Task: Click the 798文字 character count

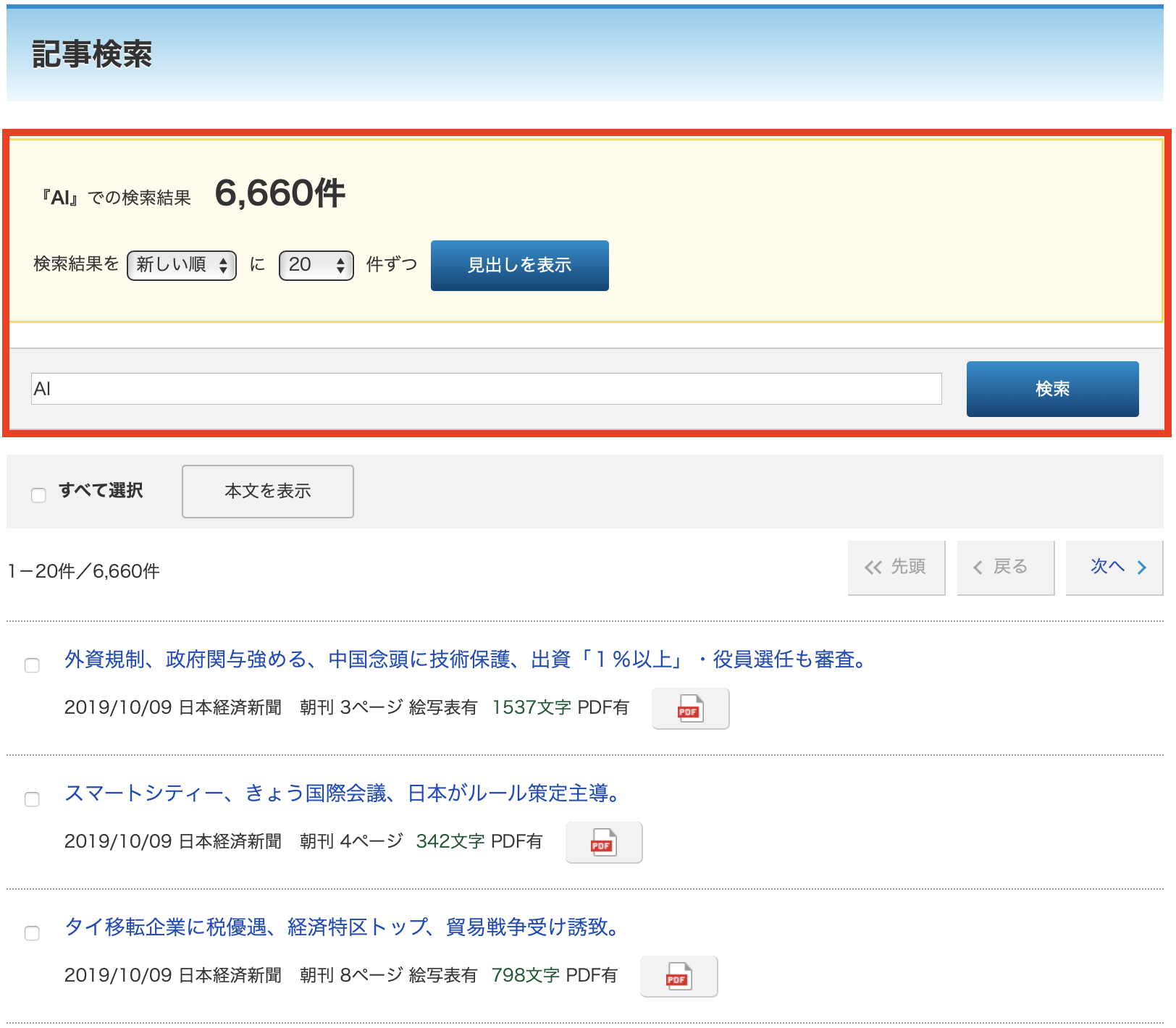Action: coord(525,975)
